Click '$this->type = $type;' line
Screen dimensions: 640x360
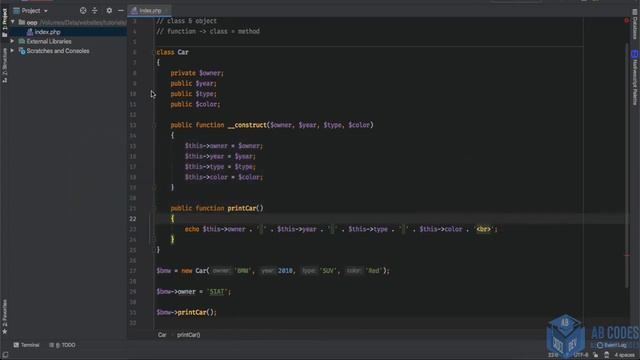click(220, 167)
